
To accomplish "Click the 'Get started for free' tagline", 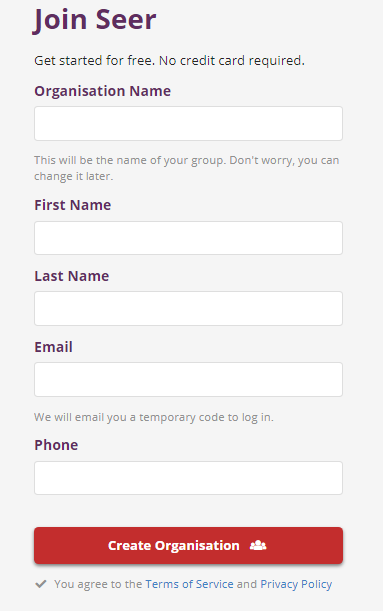I will click(169, 60).
